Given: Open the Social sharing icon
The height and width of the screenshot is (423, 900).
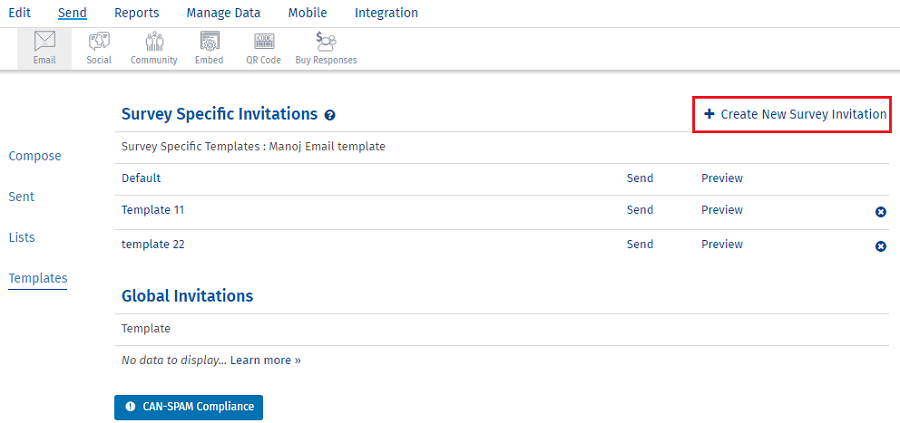Looking at the screenshot, I should pyautogui.click(x=99, y=42).
